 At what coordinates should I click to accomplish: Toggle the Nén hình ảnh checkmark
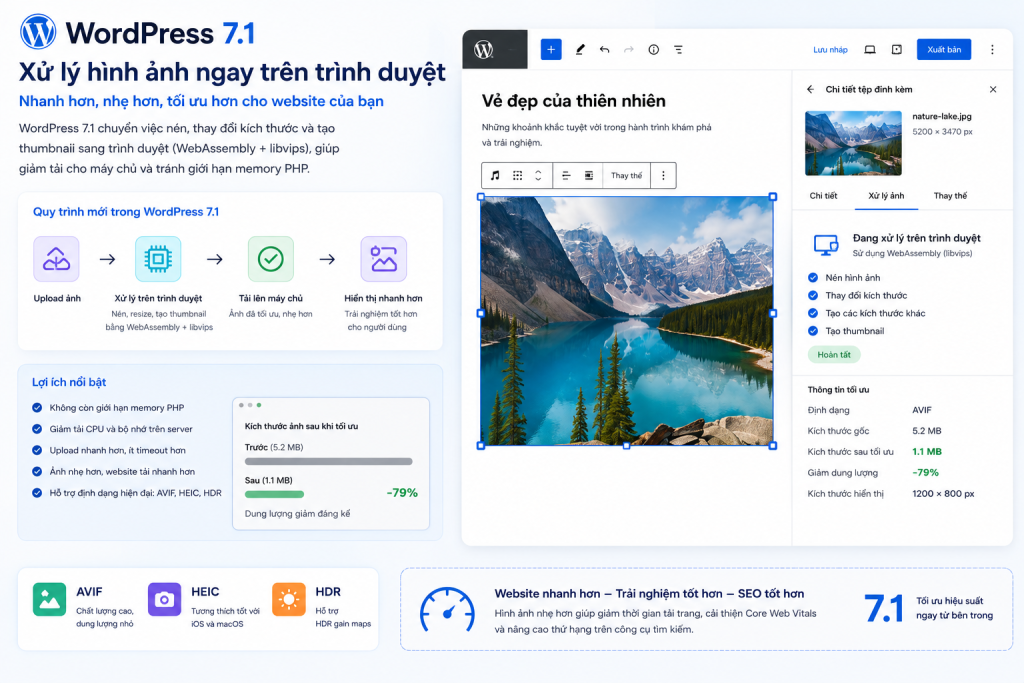click(813, 278)
